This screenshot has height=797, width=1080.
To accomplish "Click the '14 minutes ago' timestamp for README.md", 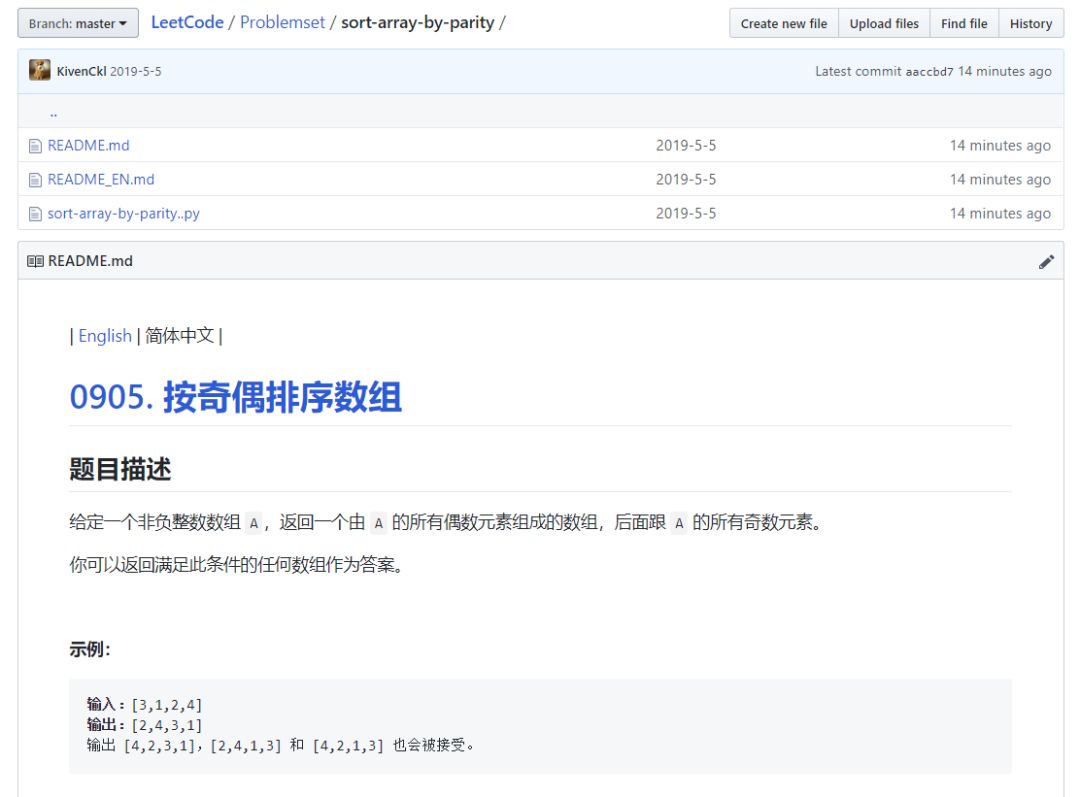I will pos(1000,145).
